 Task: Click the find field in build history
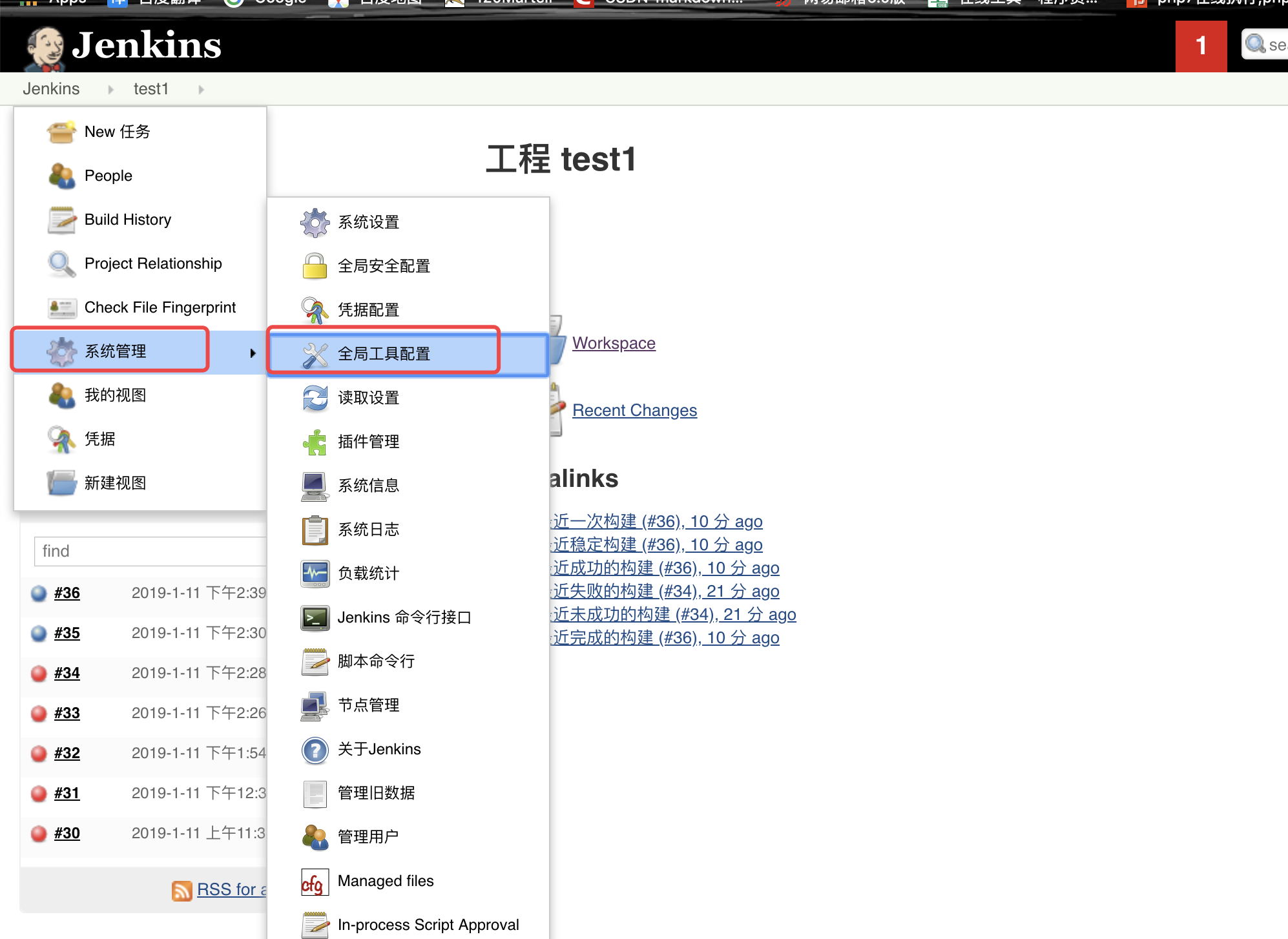151,551
